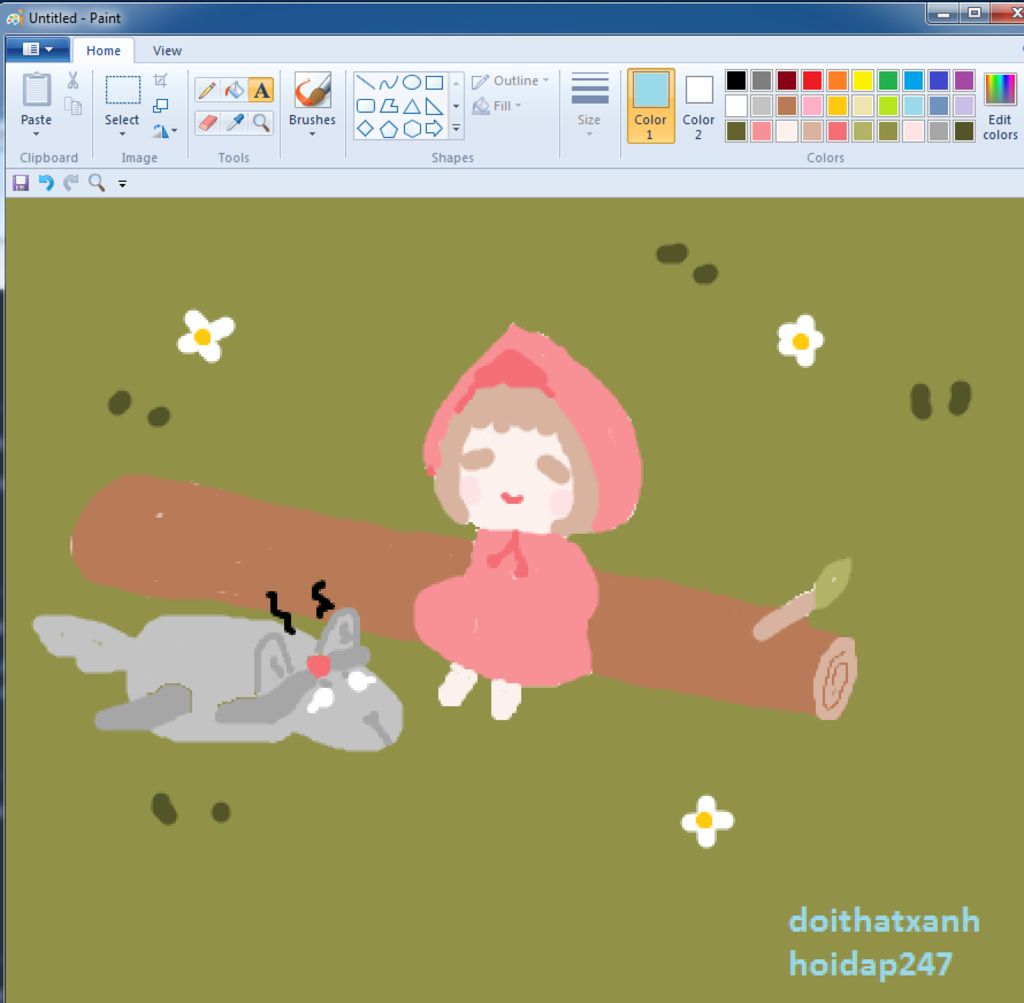
Task: Activate the Color 2 button
Action: pos(698,106)
